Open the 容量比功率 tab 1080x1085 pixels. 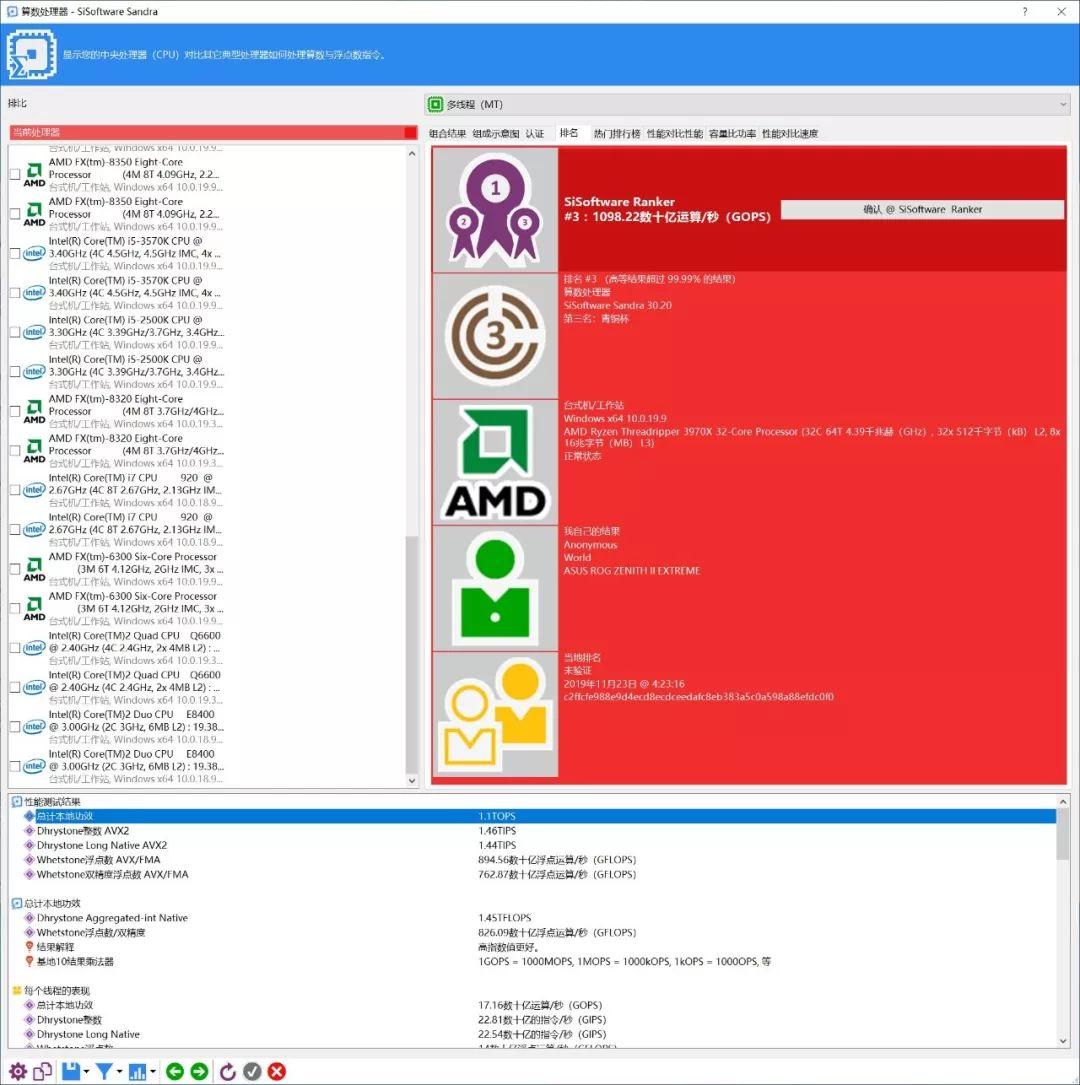[x=732, y=134]
